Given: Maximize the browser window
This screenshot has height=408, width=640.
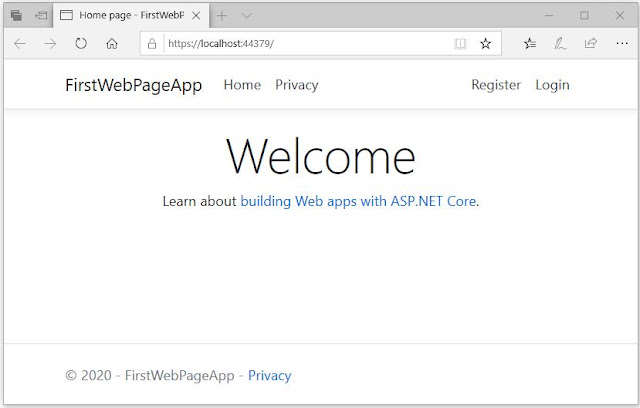Looking at the screenshot, I should click(x=584, y=16).
